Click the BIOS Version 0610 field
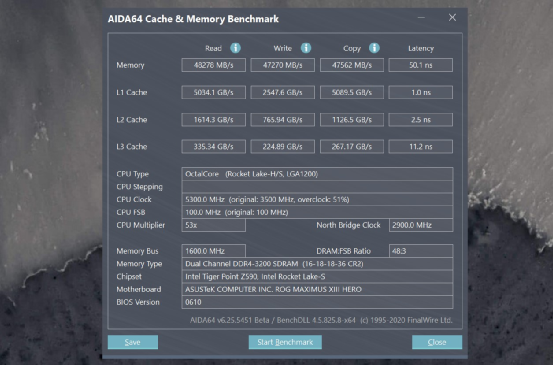This screenshot has height=365, width=553. tap(317, 302)
